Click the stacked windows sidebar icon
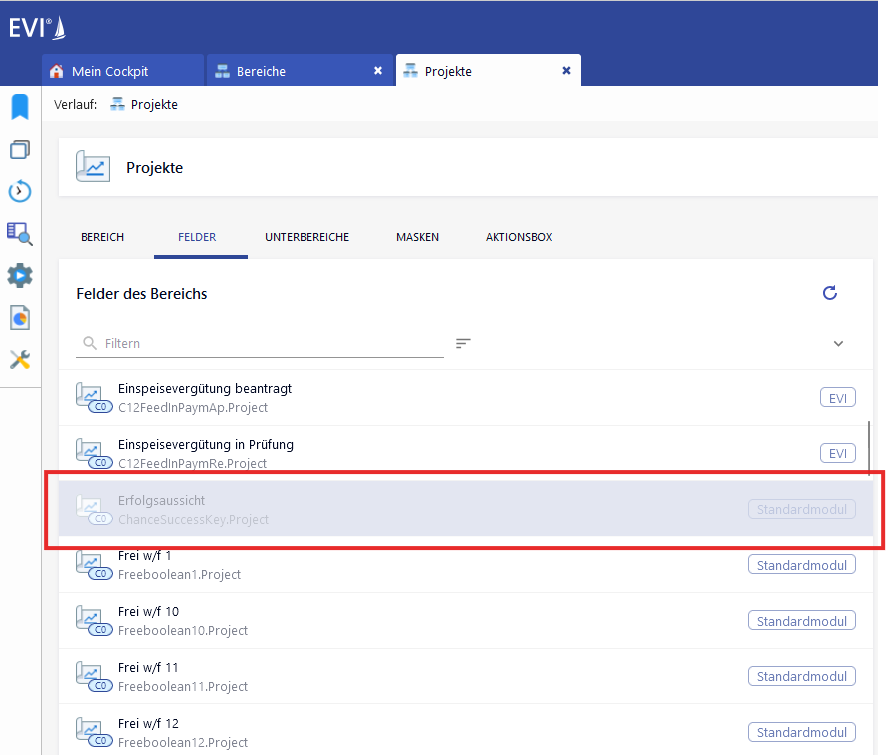Screen dimensions: 886x755 (x=20, y=150)
